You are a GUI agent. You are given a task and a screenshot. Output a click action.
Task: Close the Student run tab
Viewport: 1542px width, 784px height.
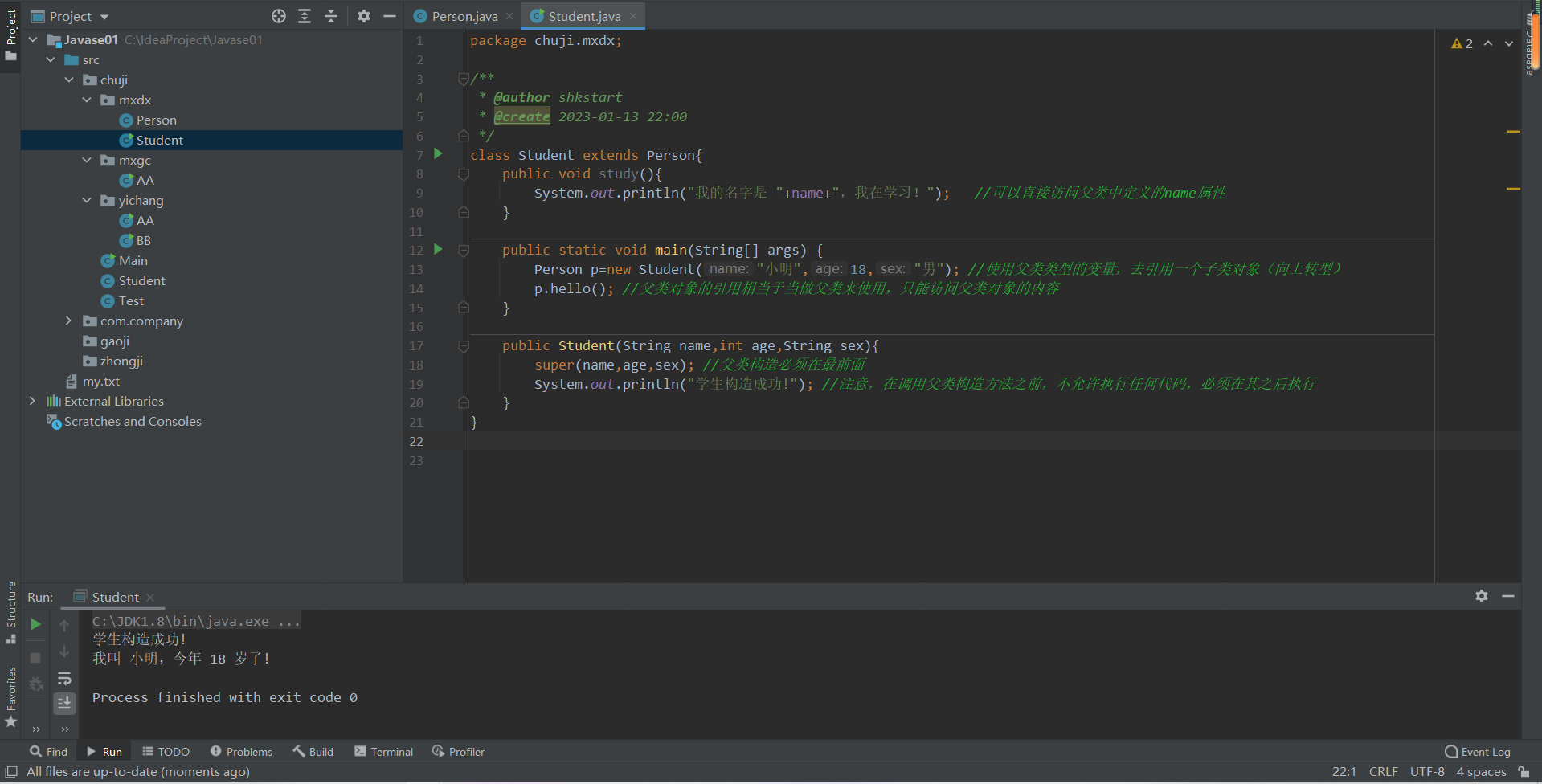click(x=150, y=598)
